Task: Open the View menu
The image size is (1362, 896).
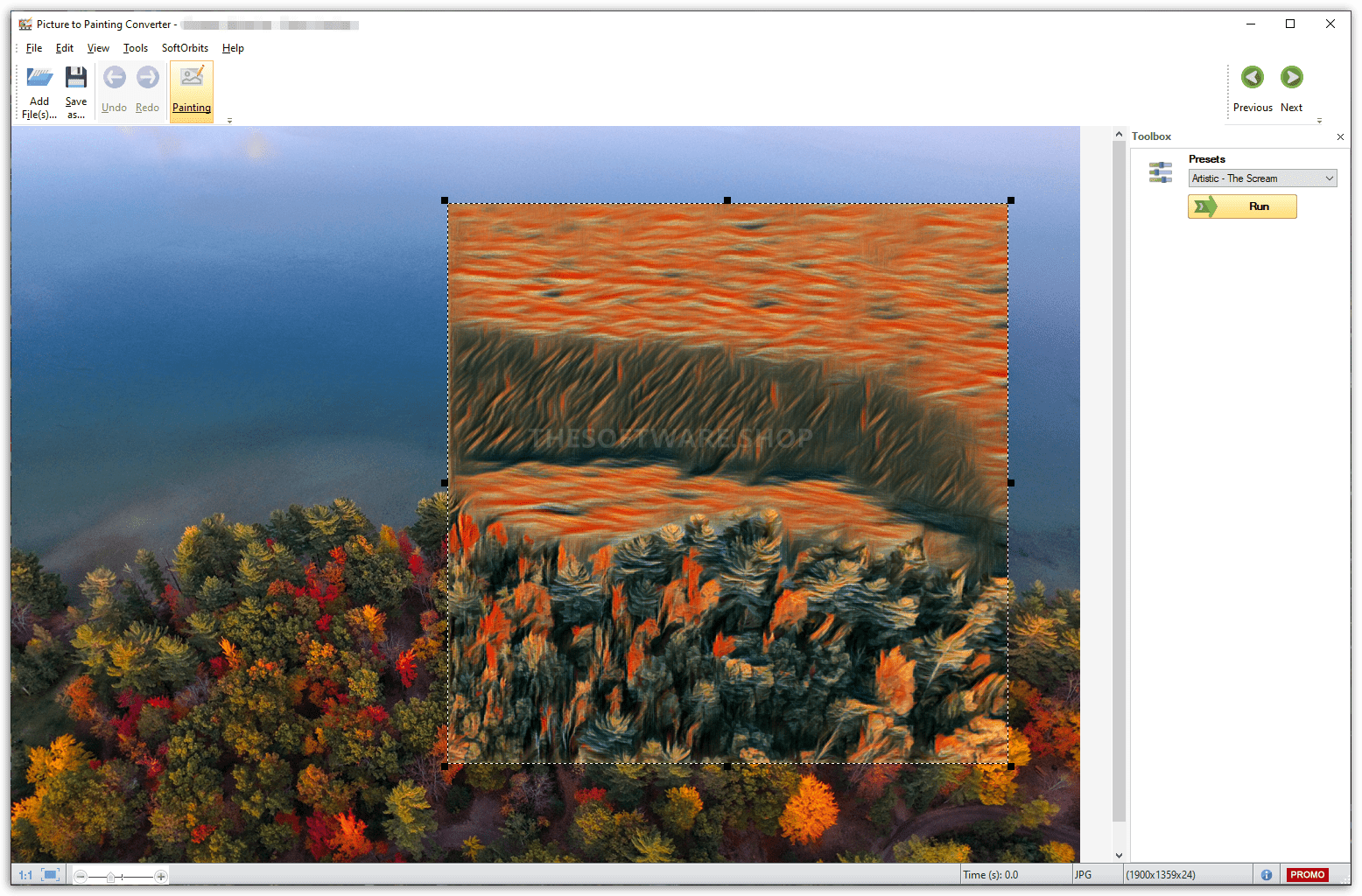Action: coord(98,48)
